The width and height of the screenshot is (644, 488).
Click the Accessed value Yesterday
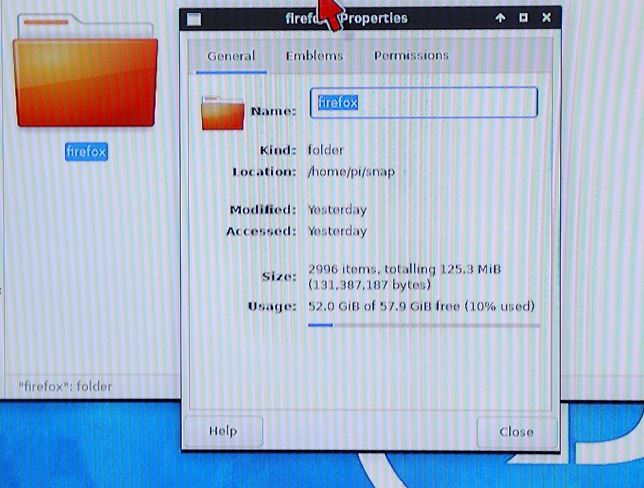click(x=338, y=231)
